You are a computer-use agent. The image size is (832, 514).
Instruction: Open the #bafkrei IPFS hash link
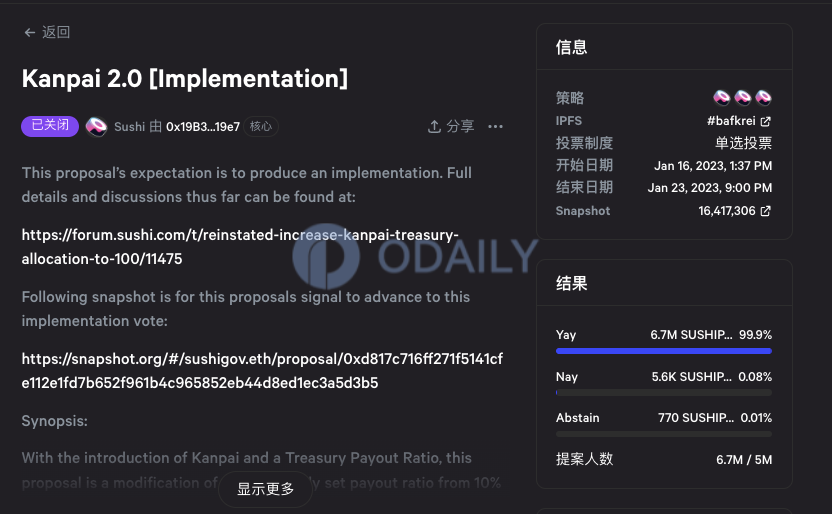tap(731, 121)
